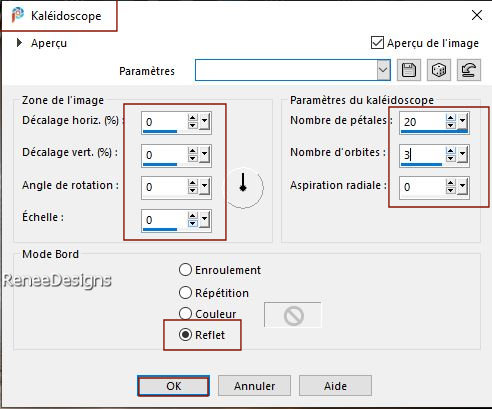Click the Échelle value field
492x409 pixels.
point(163,220)
